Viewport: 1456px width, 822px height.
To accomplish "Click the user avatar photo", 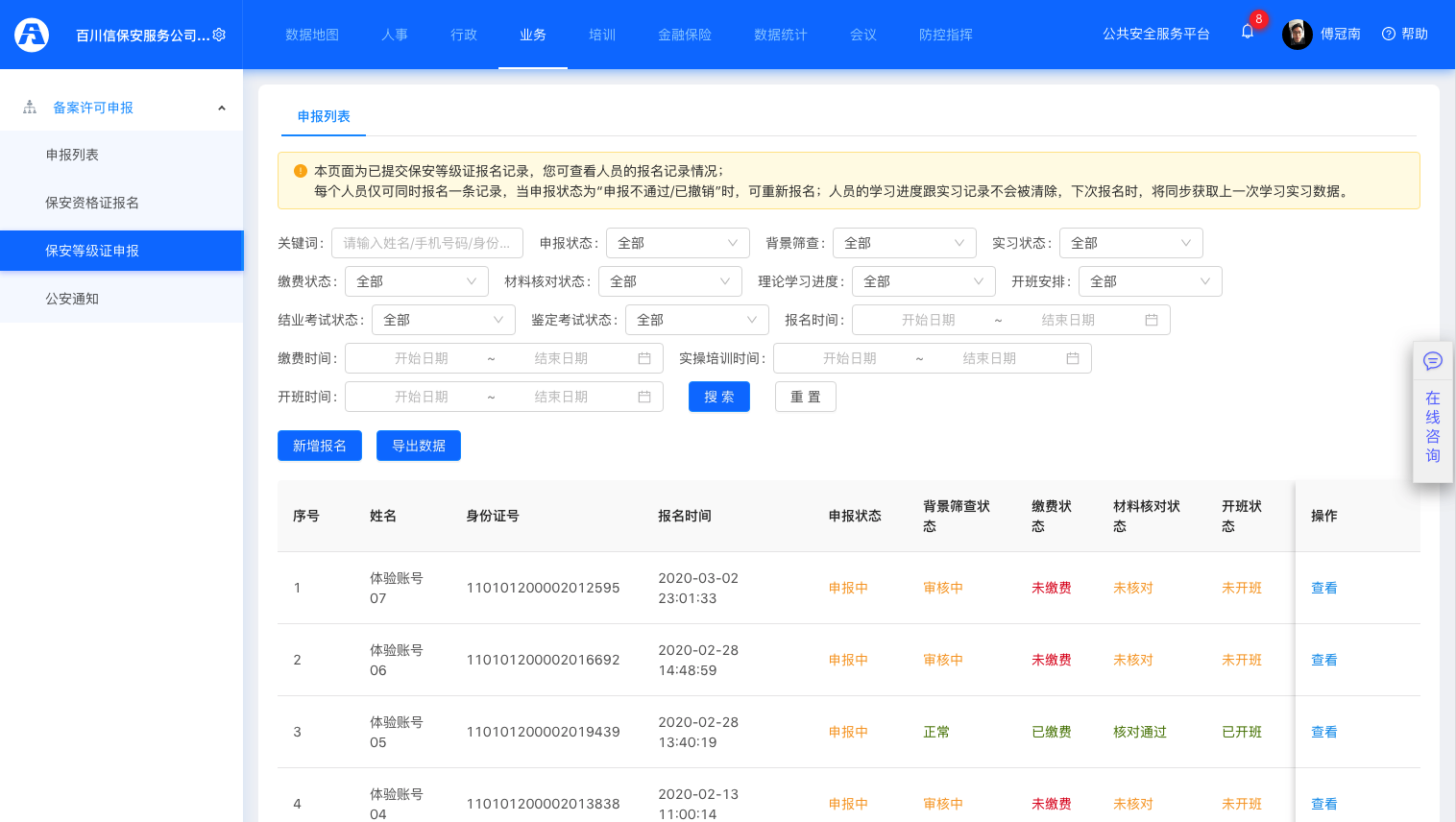I will pyautogui.click(x=1298, y=35).
